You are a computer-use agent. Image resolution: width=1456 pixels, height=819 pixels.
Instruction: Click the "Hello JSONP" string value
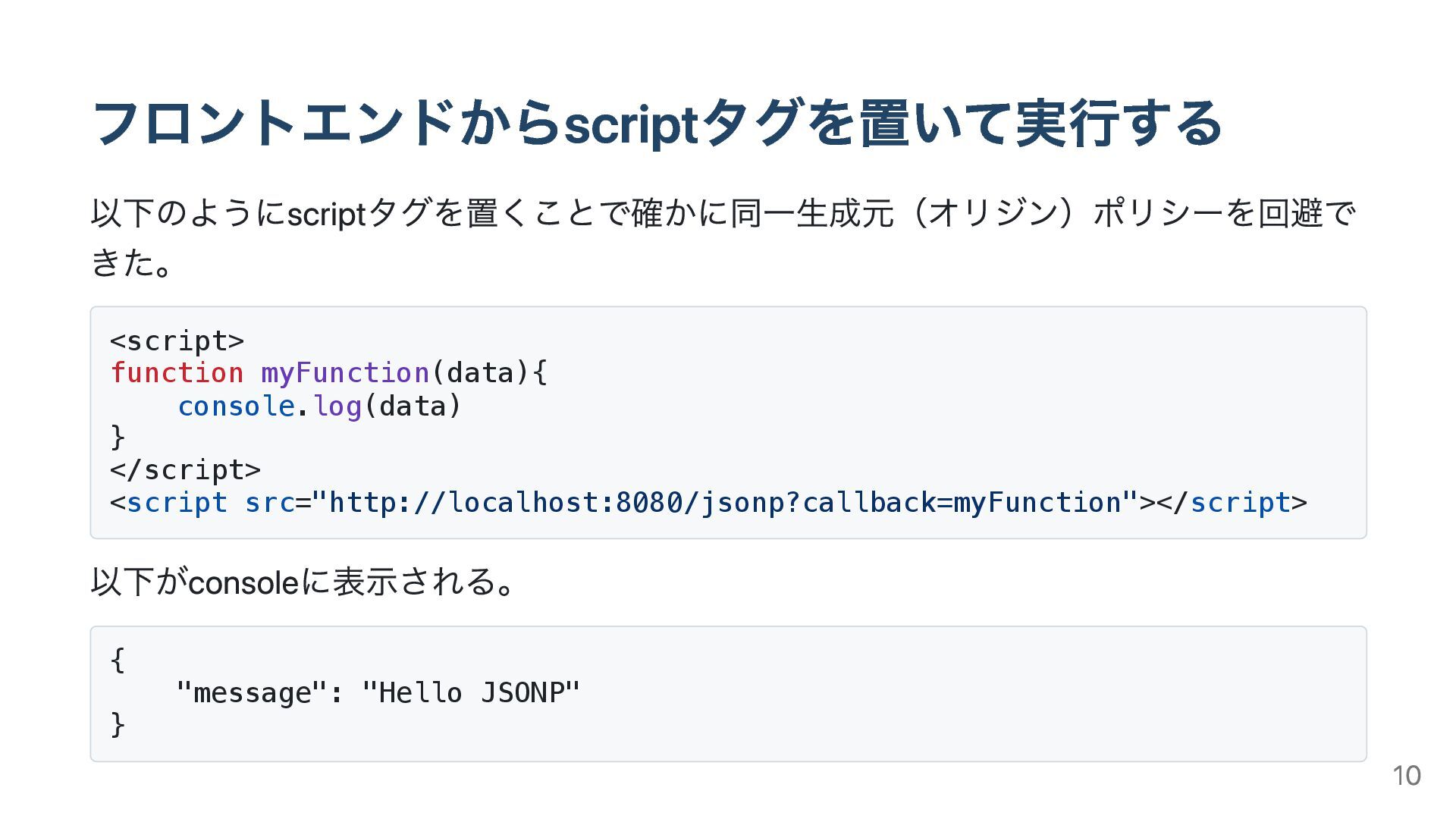click(x=471, y=693)
